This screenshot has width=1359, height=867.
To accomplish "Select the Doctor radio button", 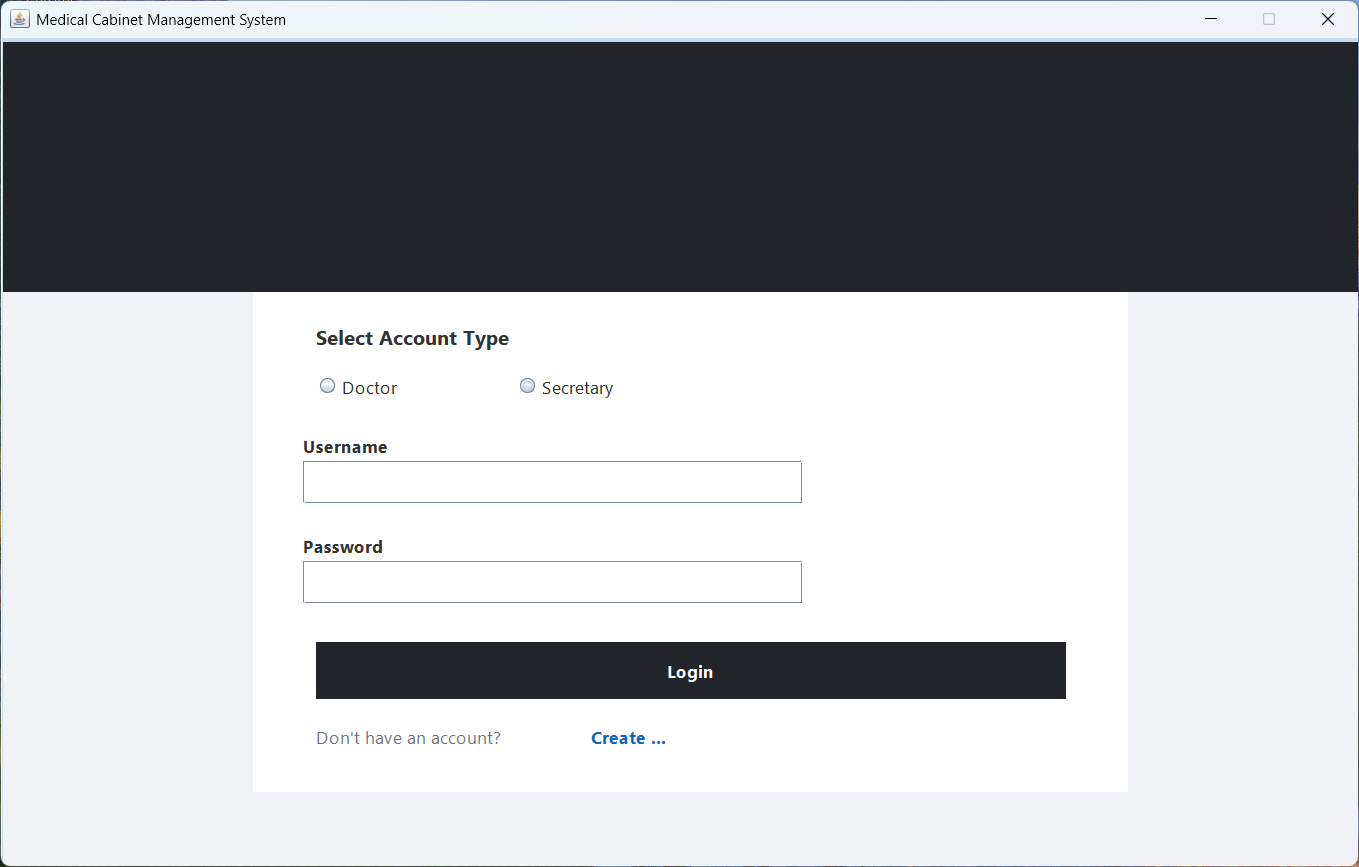I will tap(328, 387).
